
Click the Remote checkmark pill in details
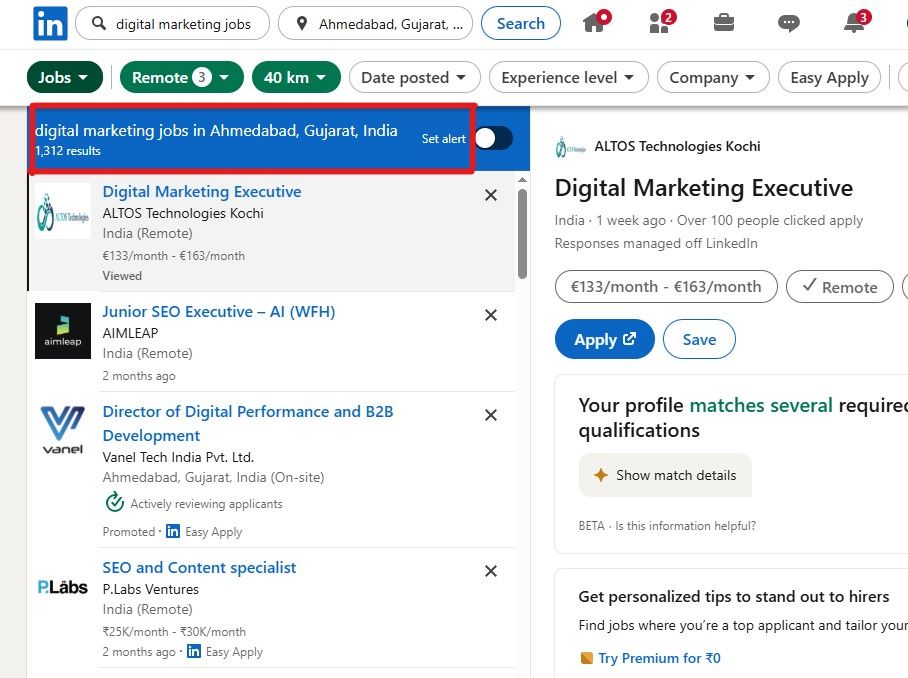(840, 287)
